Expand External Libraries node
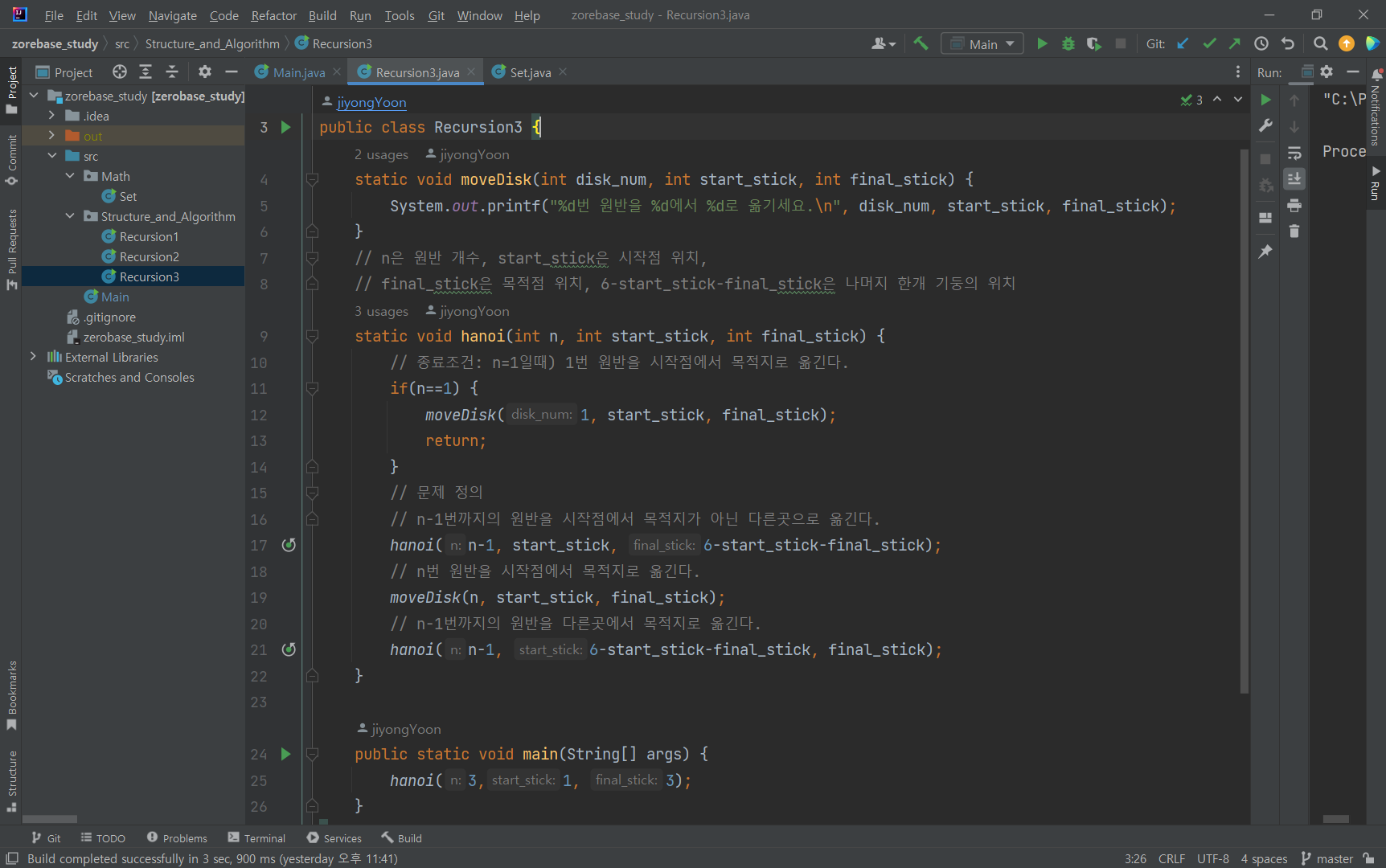Viewport: 1386px width, 868px height. click(33, 357)
